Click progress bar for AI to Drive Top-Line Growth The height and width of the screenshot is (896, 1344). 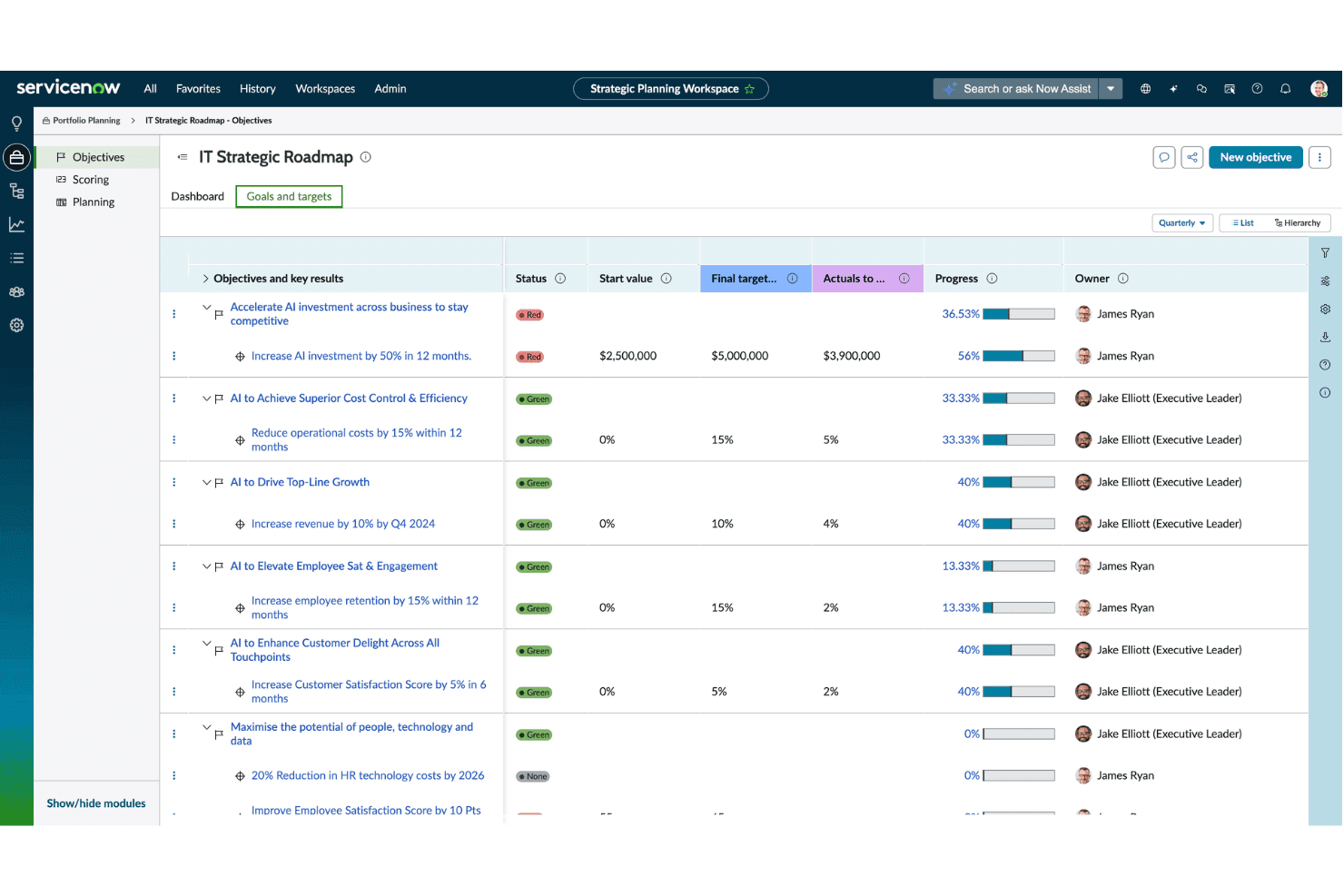pyautogui.click(x=1019, y=482)
